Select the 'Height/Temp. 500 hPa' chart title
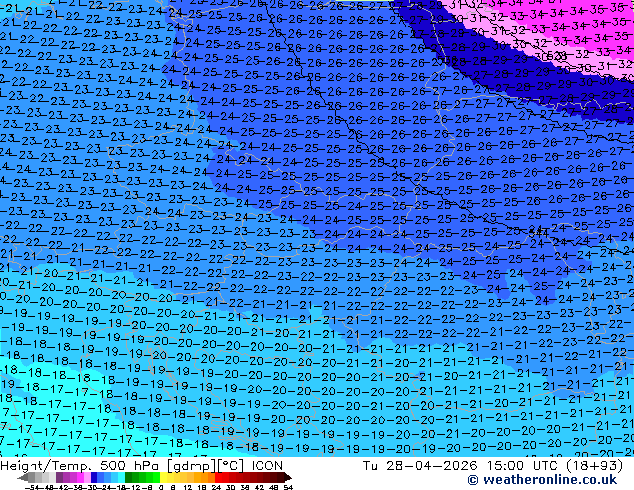 point(80,466)
